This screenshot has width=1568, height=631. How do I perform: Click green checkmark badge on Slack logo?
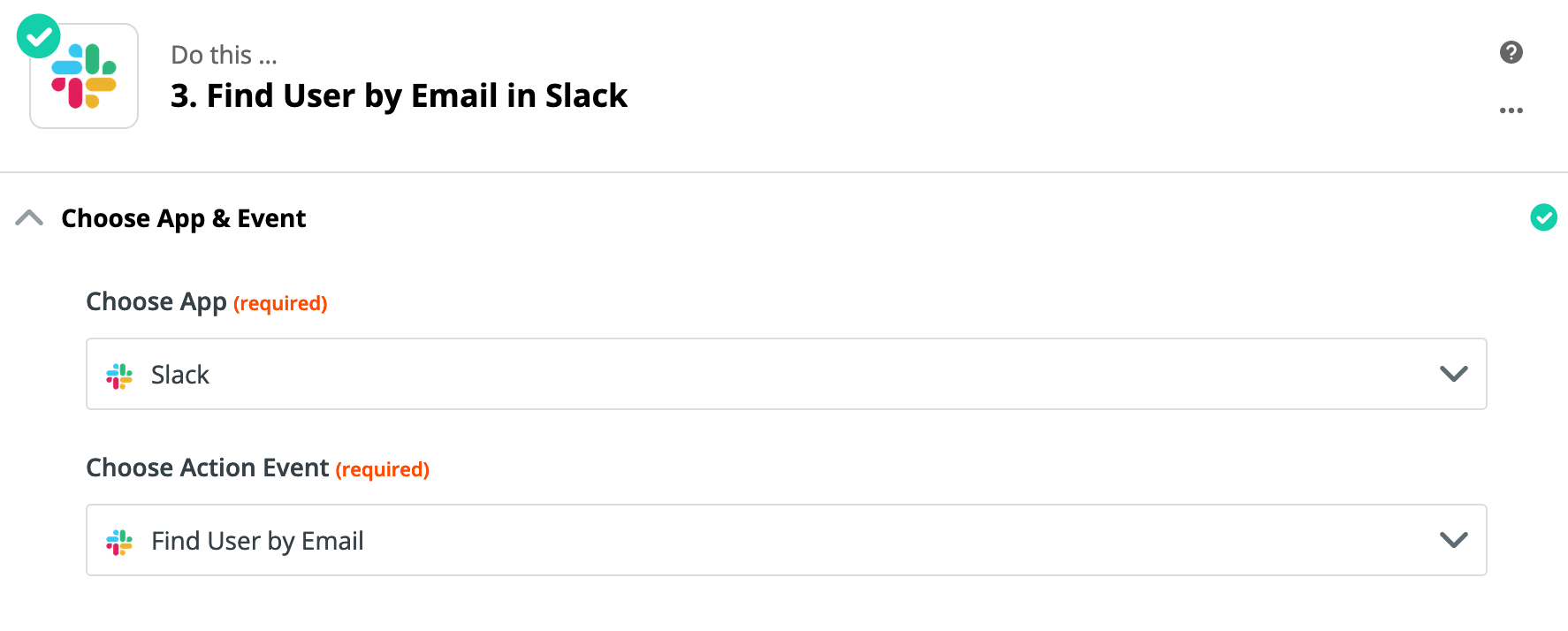pyautogui.click(x=38, y=36)
